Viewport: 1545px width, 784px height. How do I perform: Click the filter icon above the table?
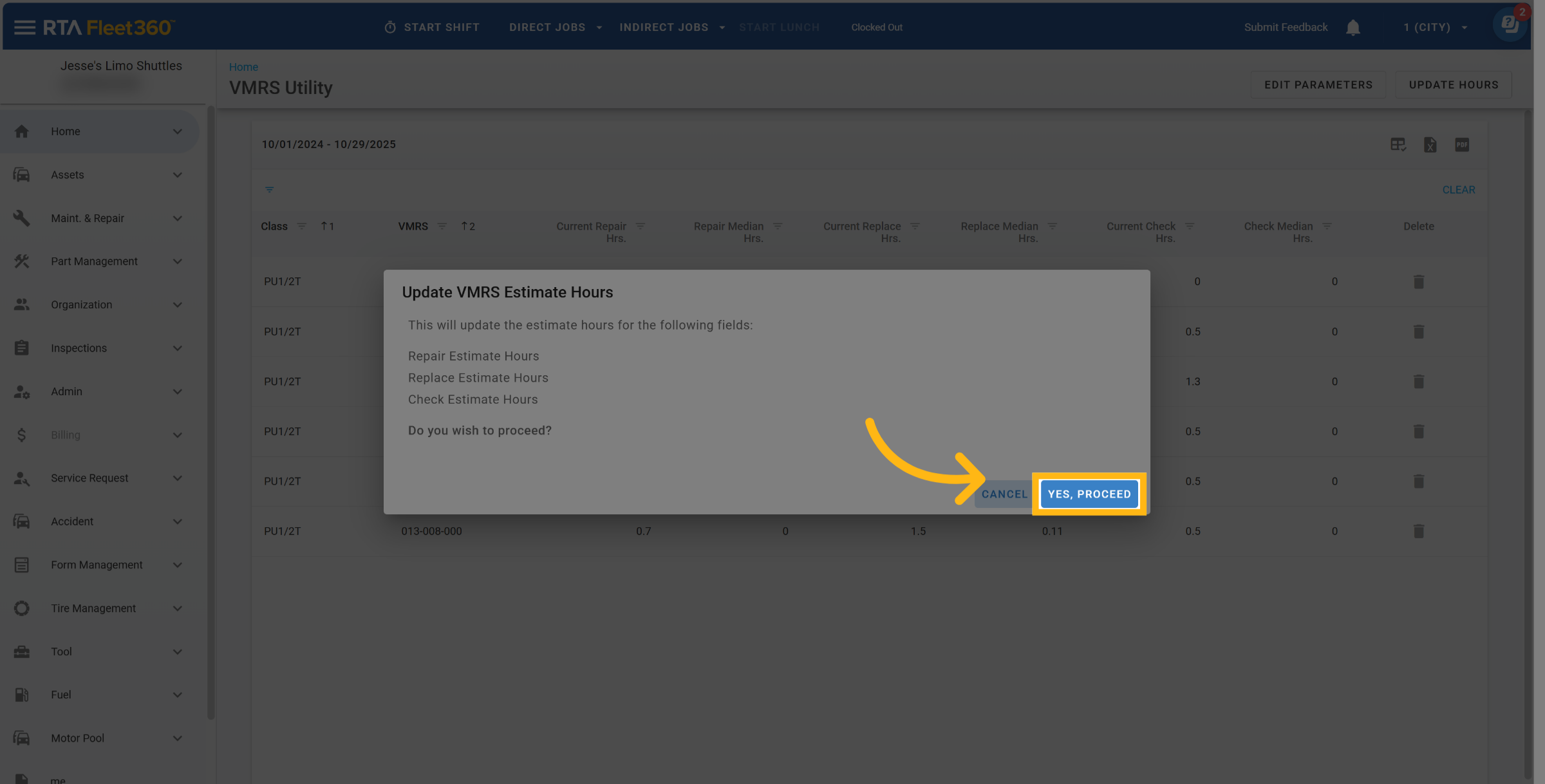269,190
